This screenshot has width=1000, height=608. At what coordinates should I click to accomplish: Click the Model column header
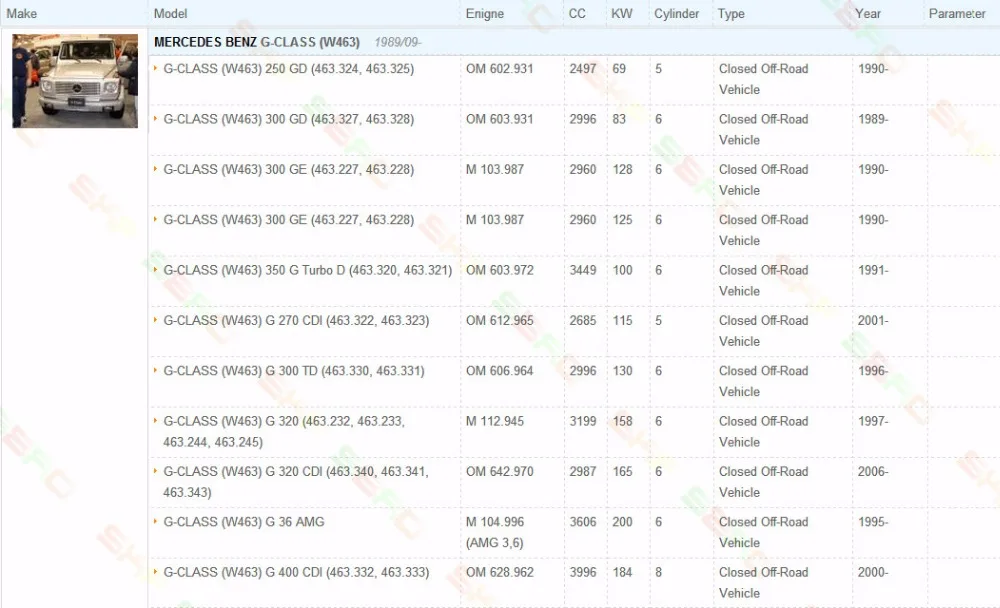point(170,13)
